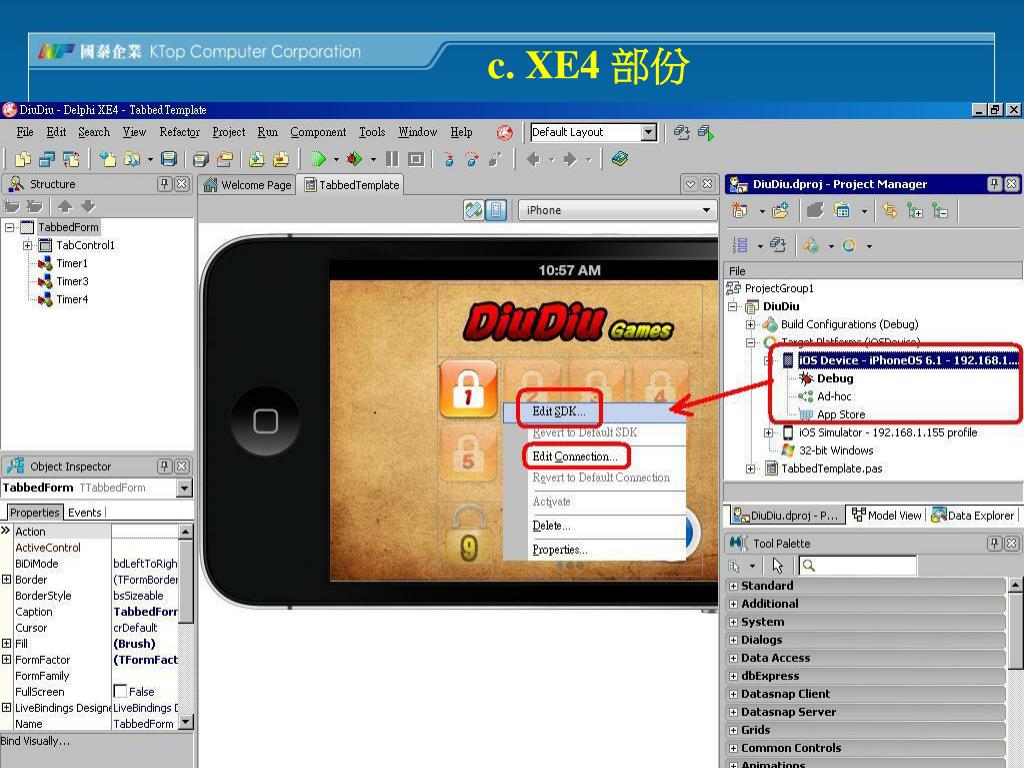Click the Program Reset stop icon
Image resolution: width=1024 pixels, height=768 pixels.
click(415, 159)
